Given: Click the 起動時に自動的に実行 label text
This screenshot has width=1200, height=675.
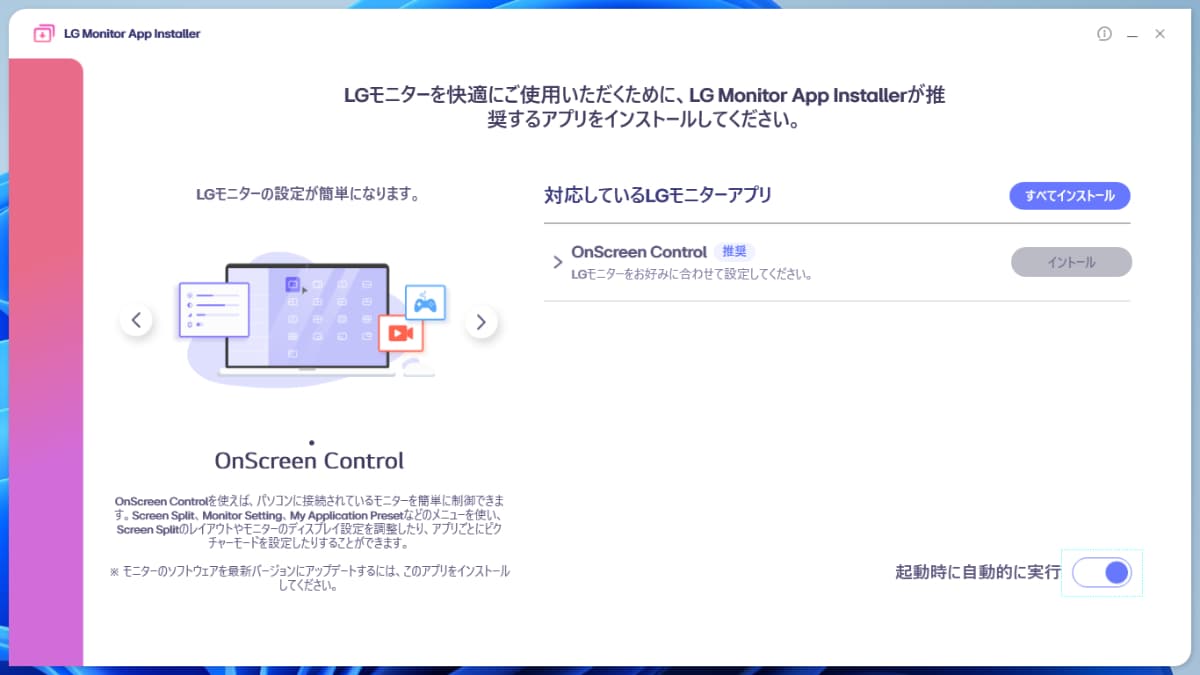Looking at the screenshot, I should (x=978, y=573).
